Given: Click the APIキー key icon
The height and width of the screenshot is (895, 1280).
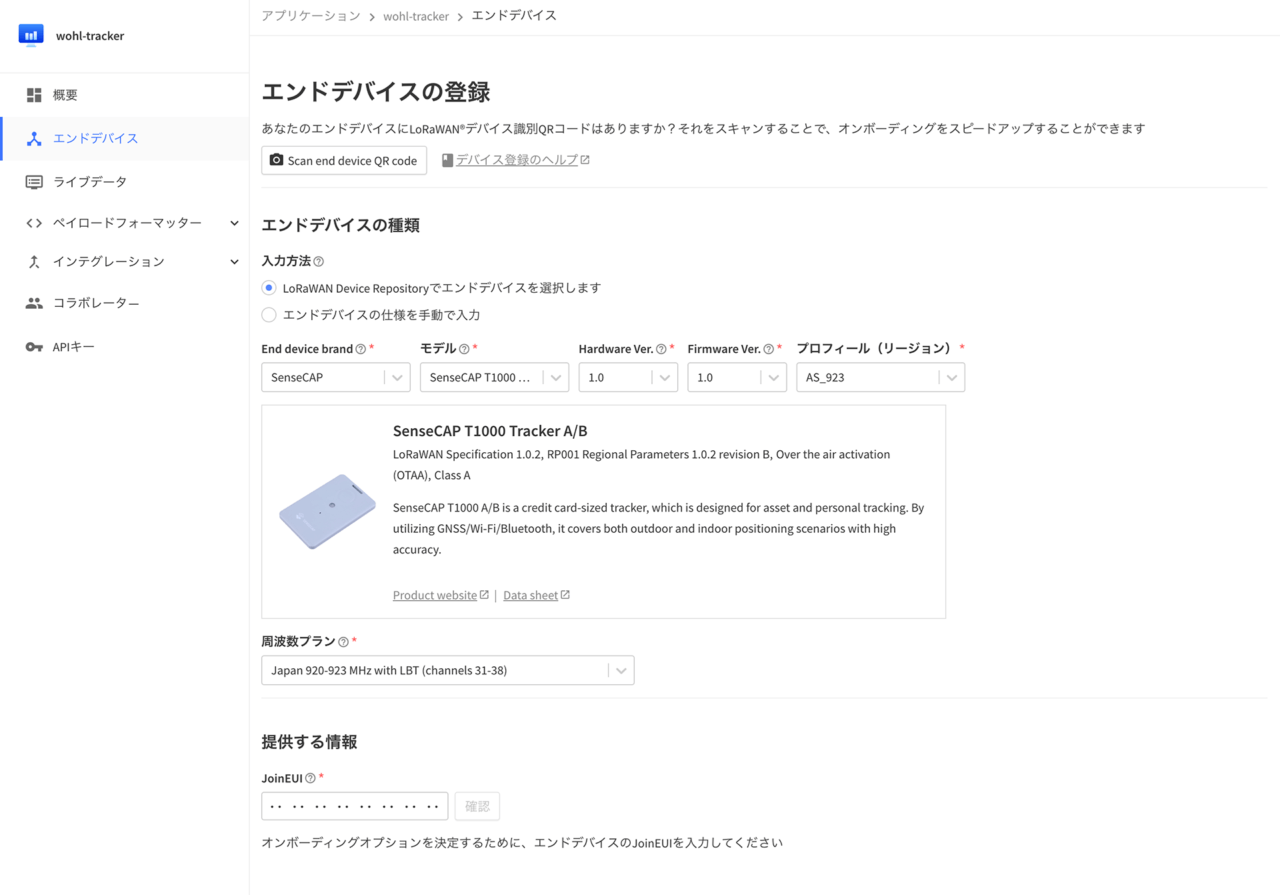Looking at the screenshot, I should pos(34,347).
